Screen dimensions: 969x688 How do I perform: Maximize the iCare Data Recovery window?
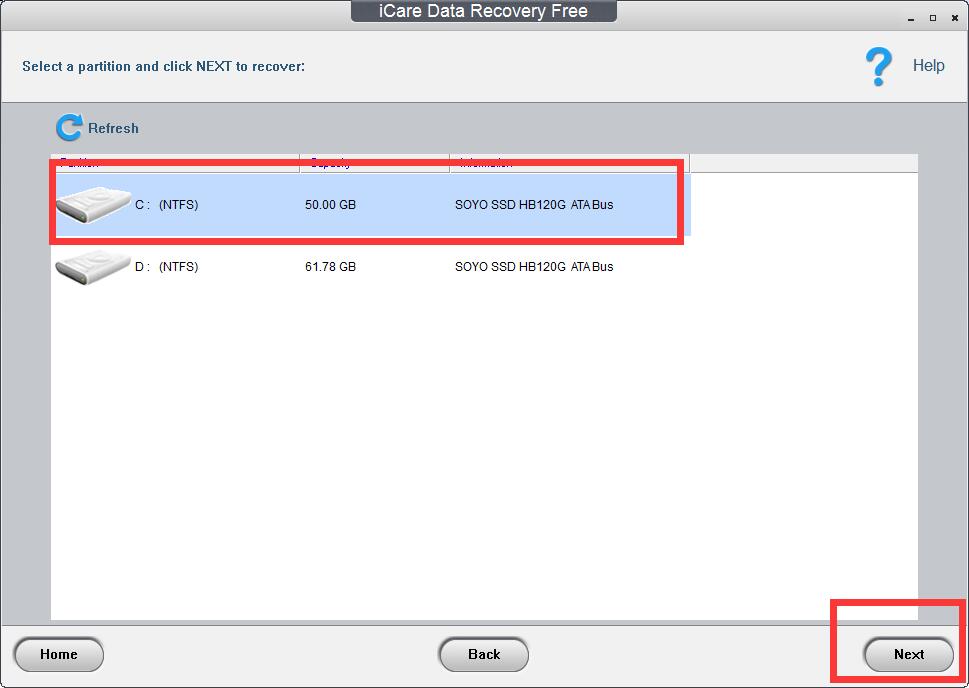[933, 19]
